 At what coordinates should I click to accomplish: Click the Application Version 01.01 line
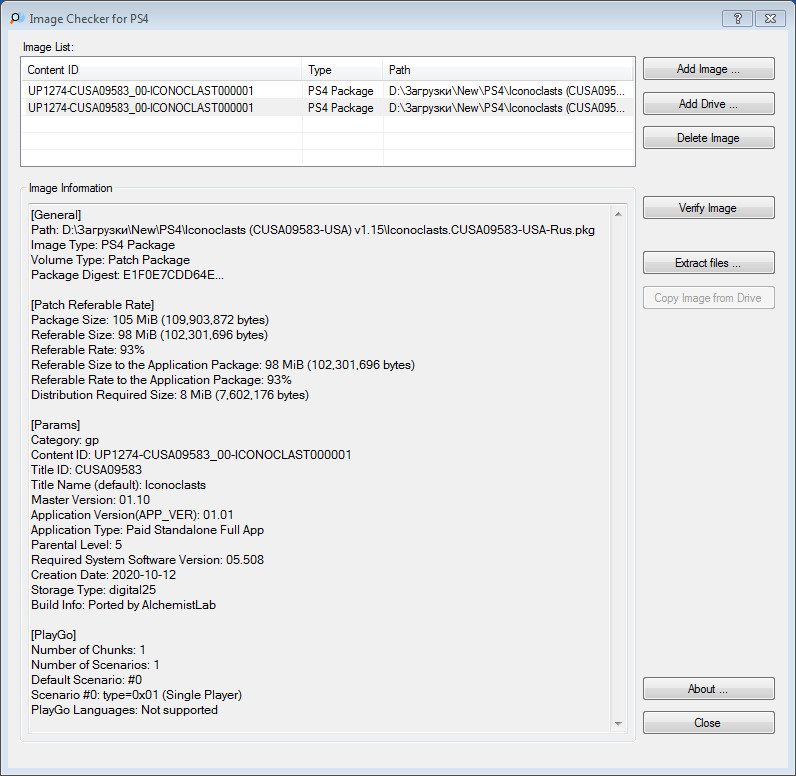tap(132, 515)
